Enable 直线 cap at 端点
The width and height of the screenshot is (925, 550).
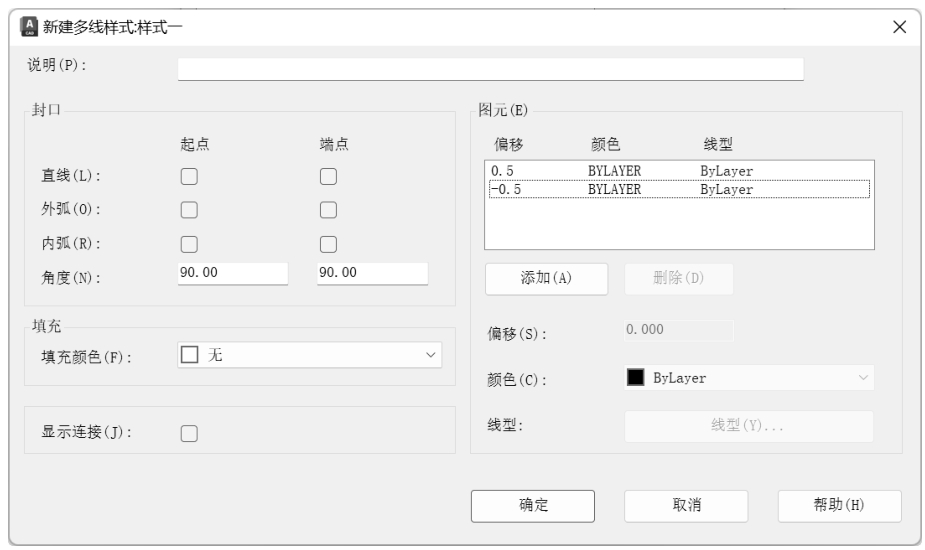tap(327, 177)
